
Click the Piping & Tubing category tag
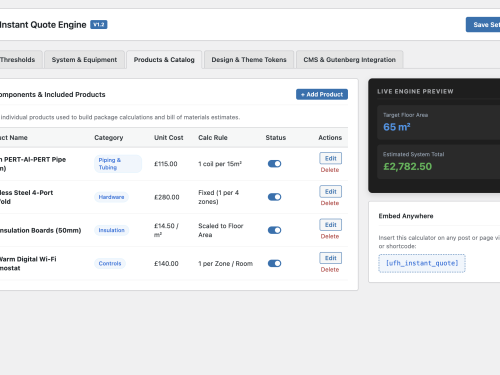(118, 164)
